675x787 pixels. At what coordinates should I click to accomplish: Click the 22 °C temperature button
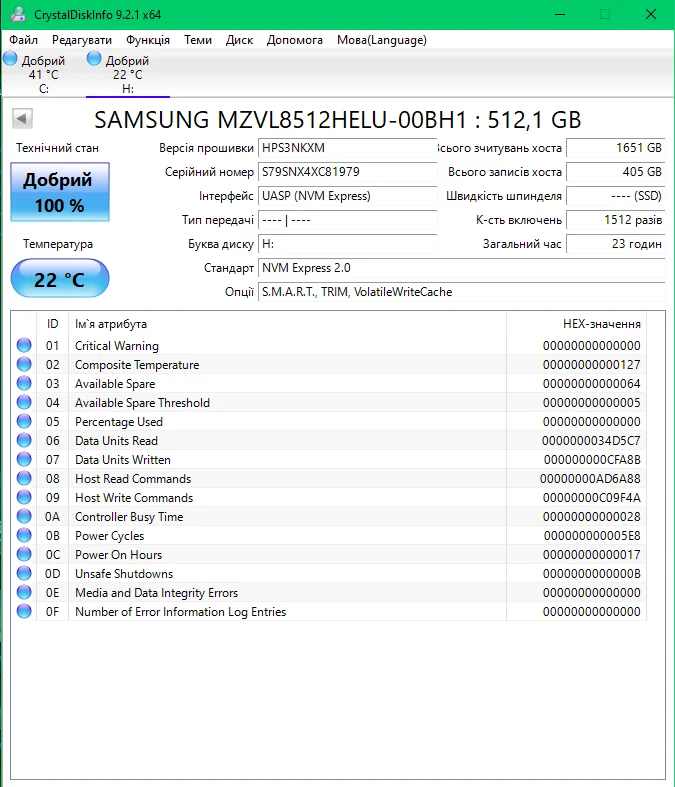pos(60,279)
